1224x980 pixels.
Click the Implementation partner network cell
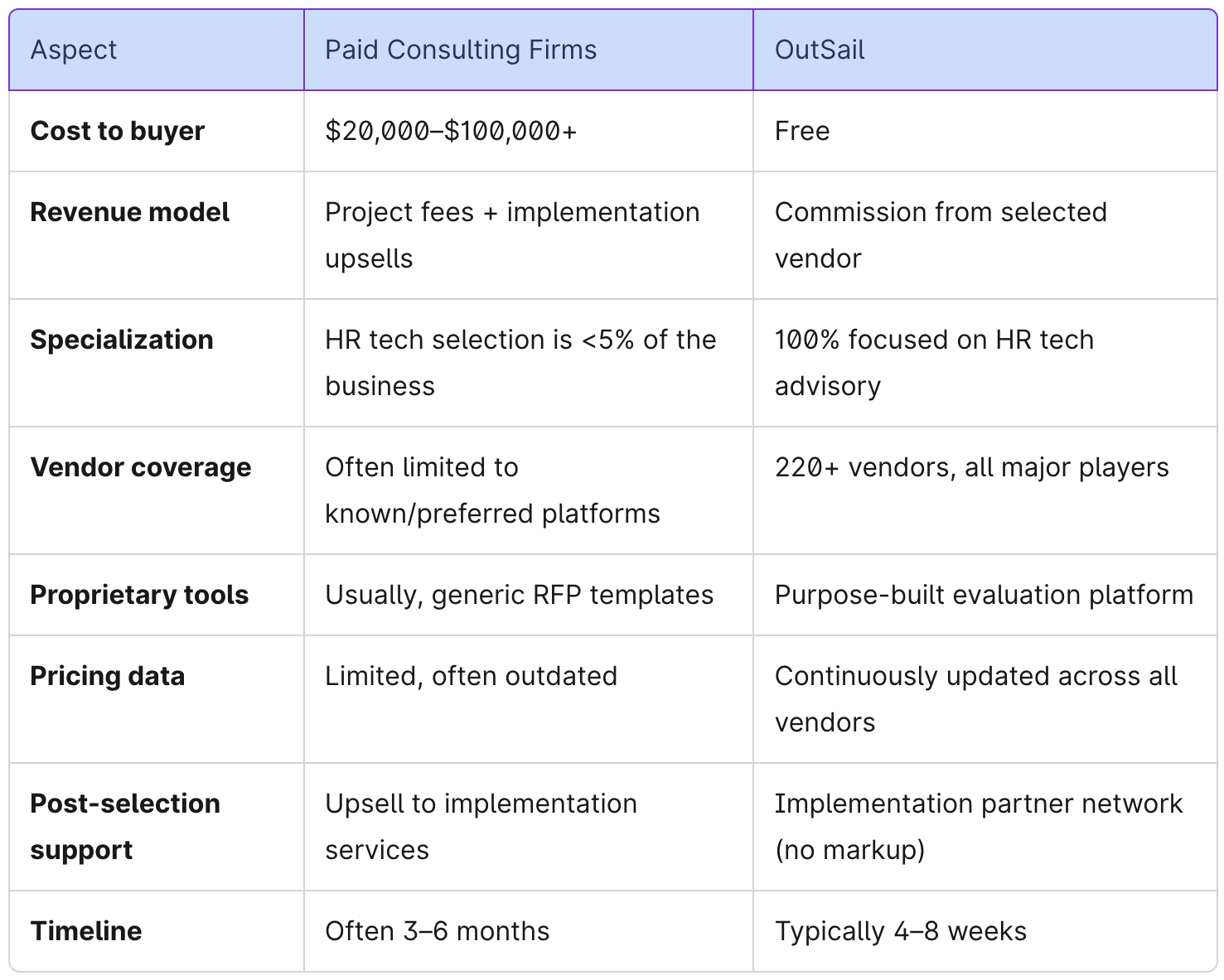tap(978, 827)
